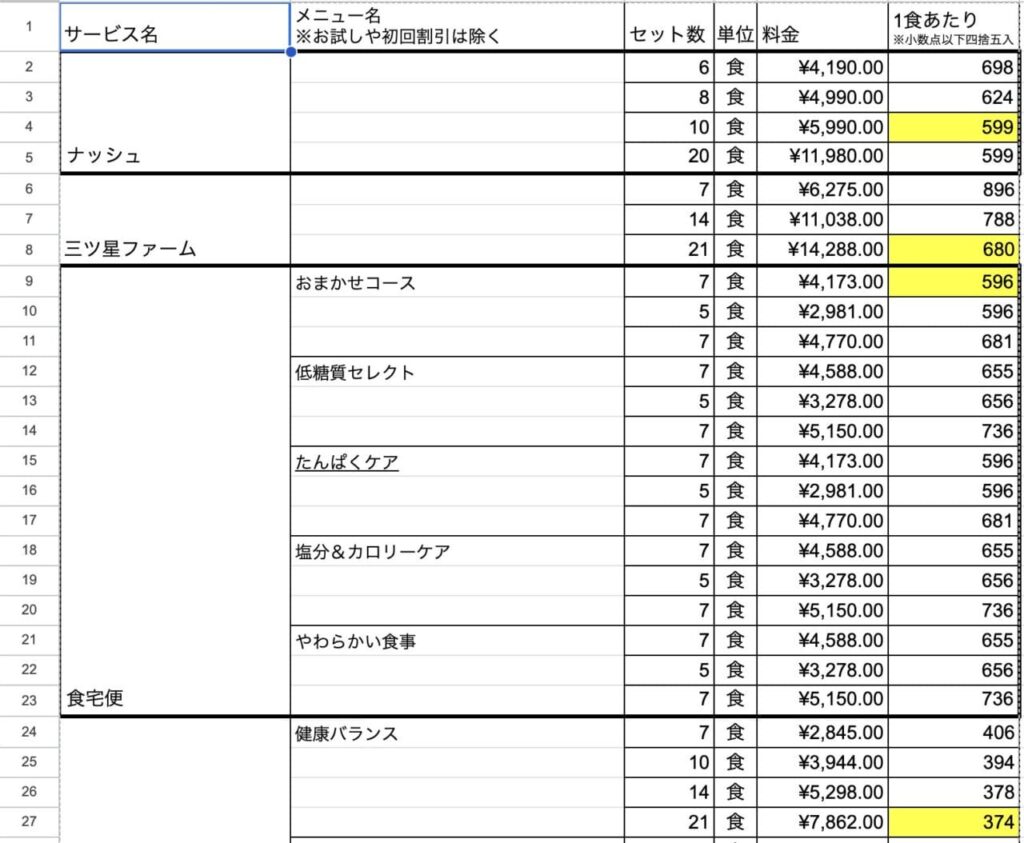This screenshot has height=843, width=1024.
Task: Click the ¥11,980.00 price cell
Action: click(820, 156)
